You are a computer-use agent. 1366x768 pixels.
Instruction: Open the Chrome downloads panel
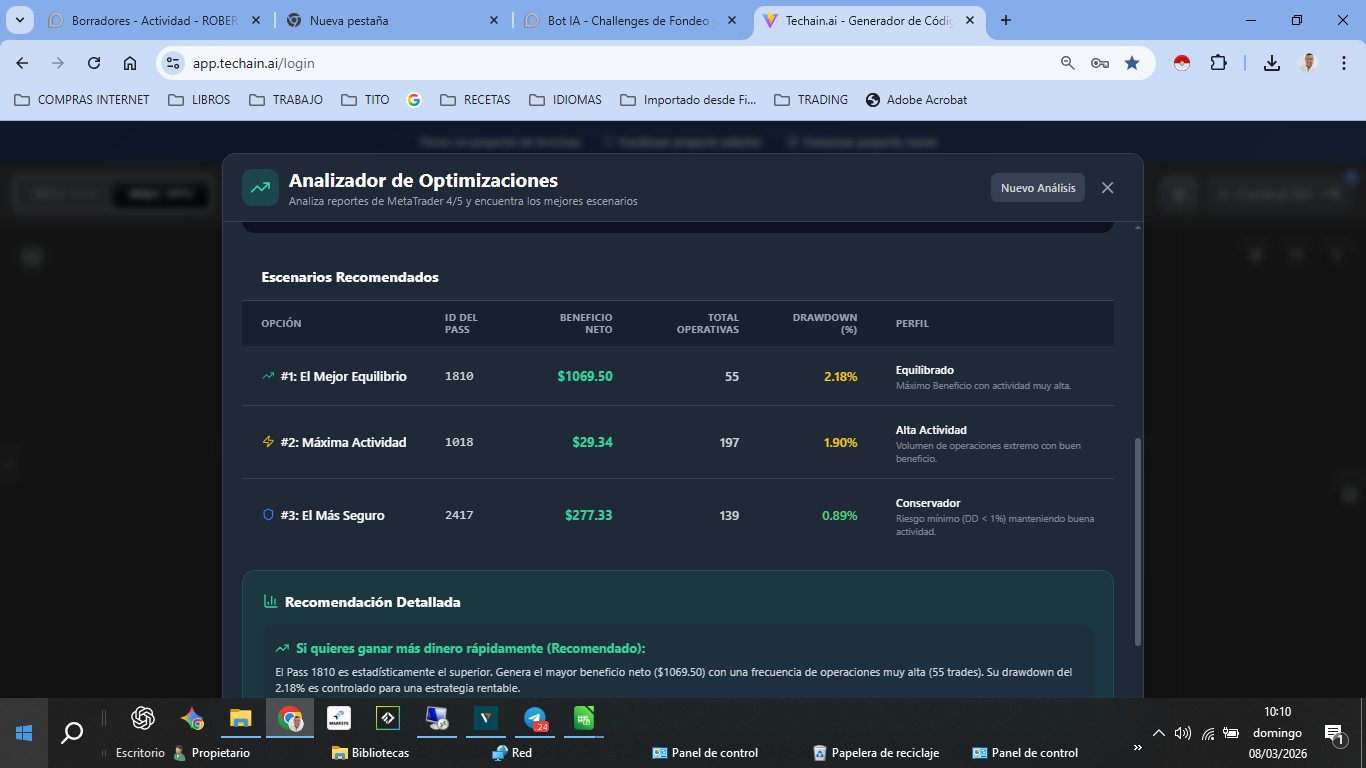(x=1272, y=63)
